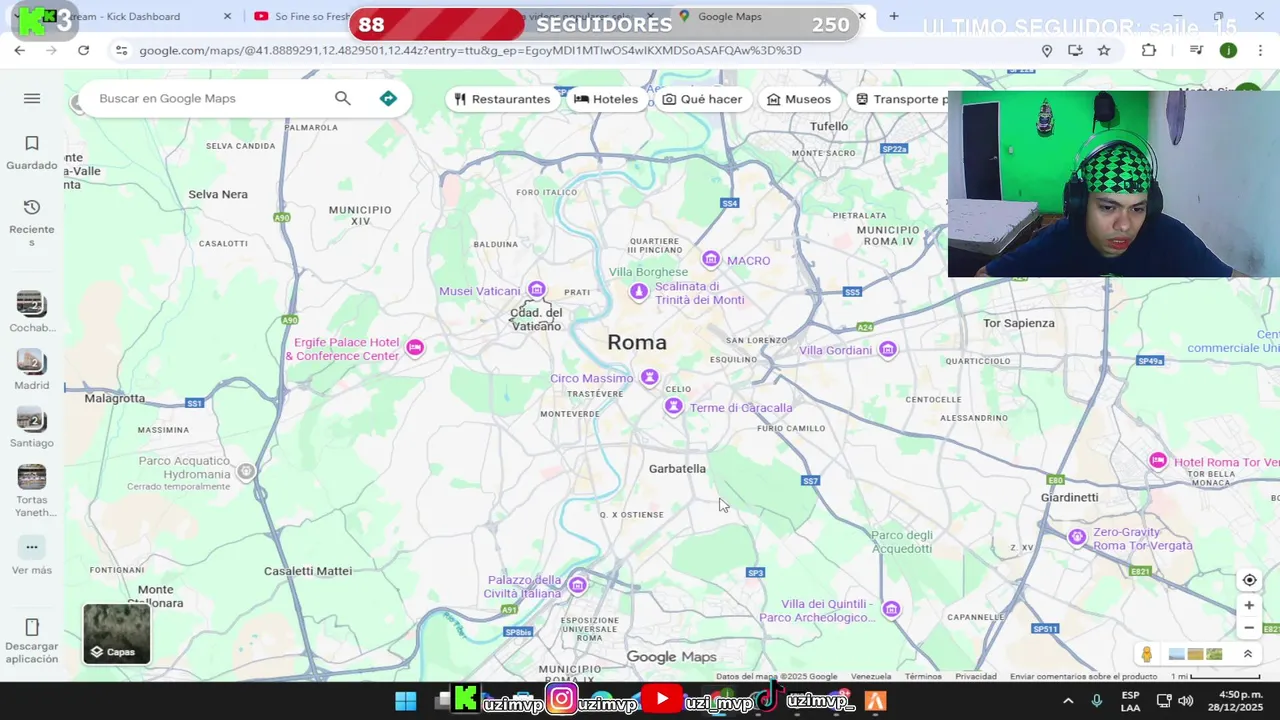
Task: Zoom out with the minus button
Action: coord(1249,628)
